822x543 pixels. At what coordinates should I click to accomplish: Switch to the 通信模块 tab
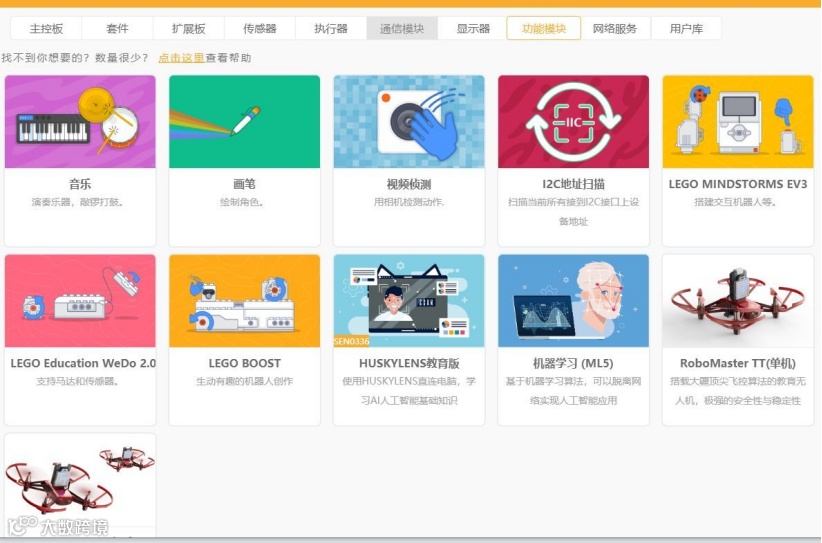click(402, 28)
